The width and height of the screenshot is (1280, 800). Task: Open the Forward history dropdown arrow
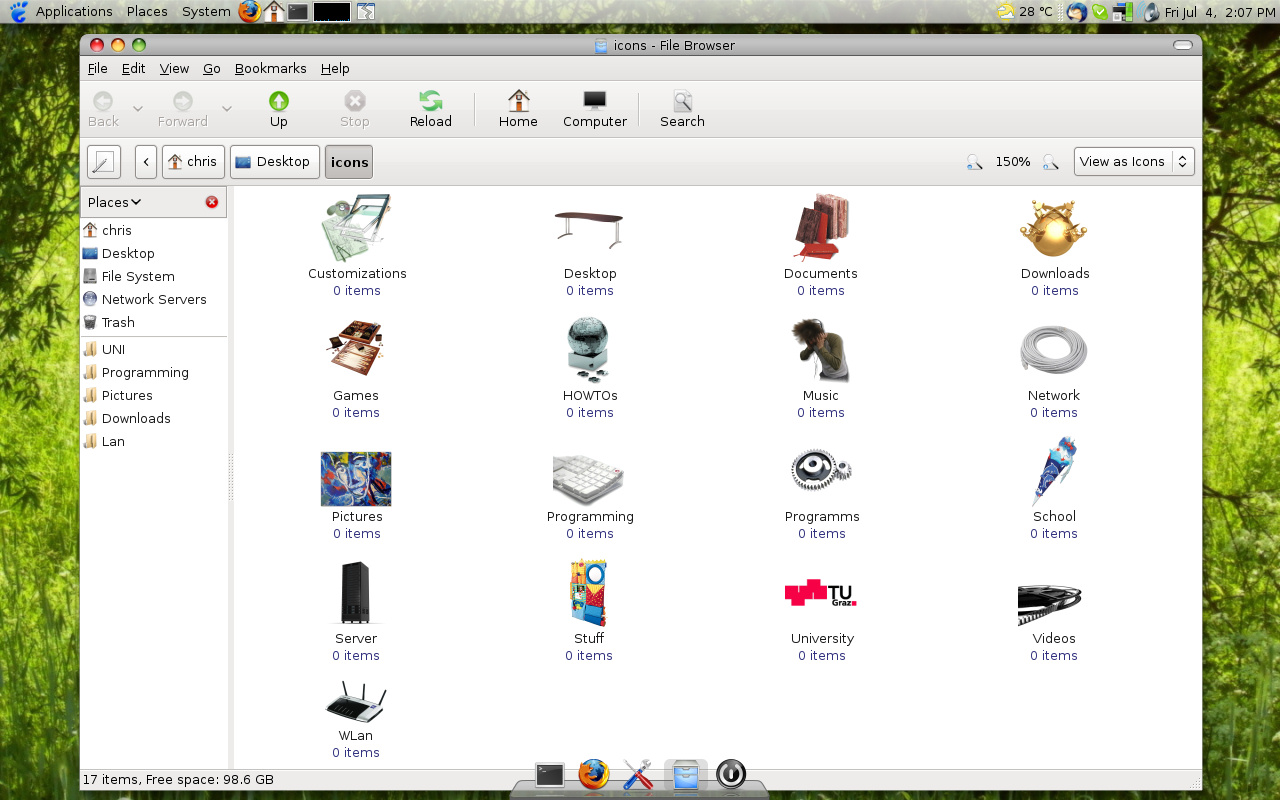point(227,109)
